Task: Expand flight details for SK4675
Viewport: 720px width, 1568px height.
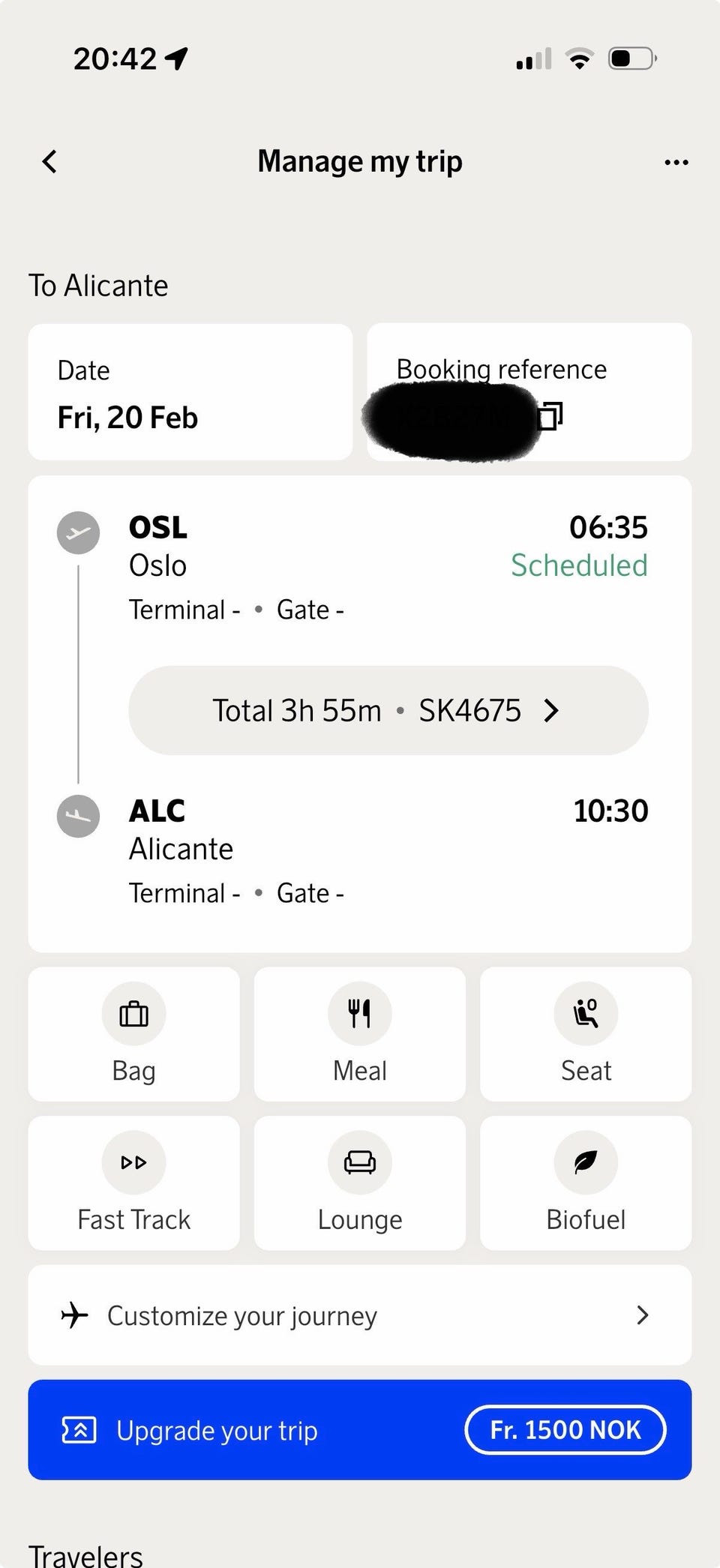Action: point(388,710)
